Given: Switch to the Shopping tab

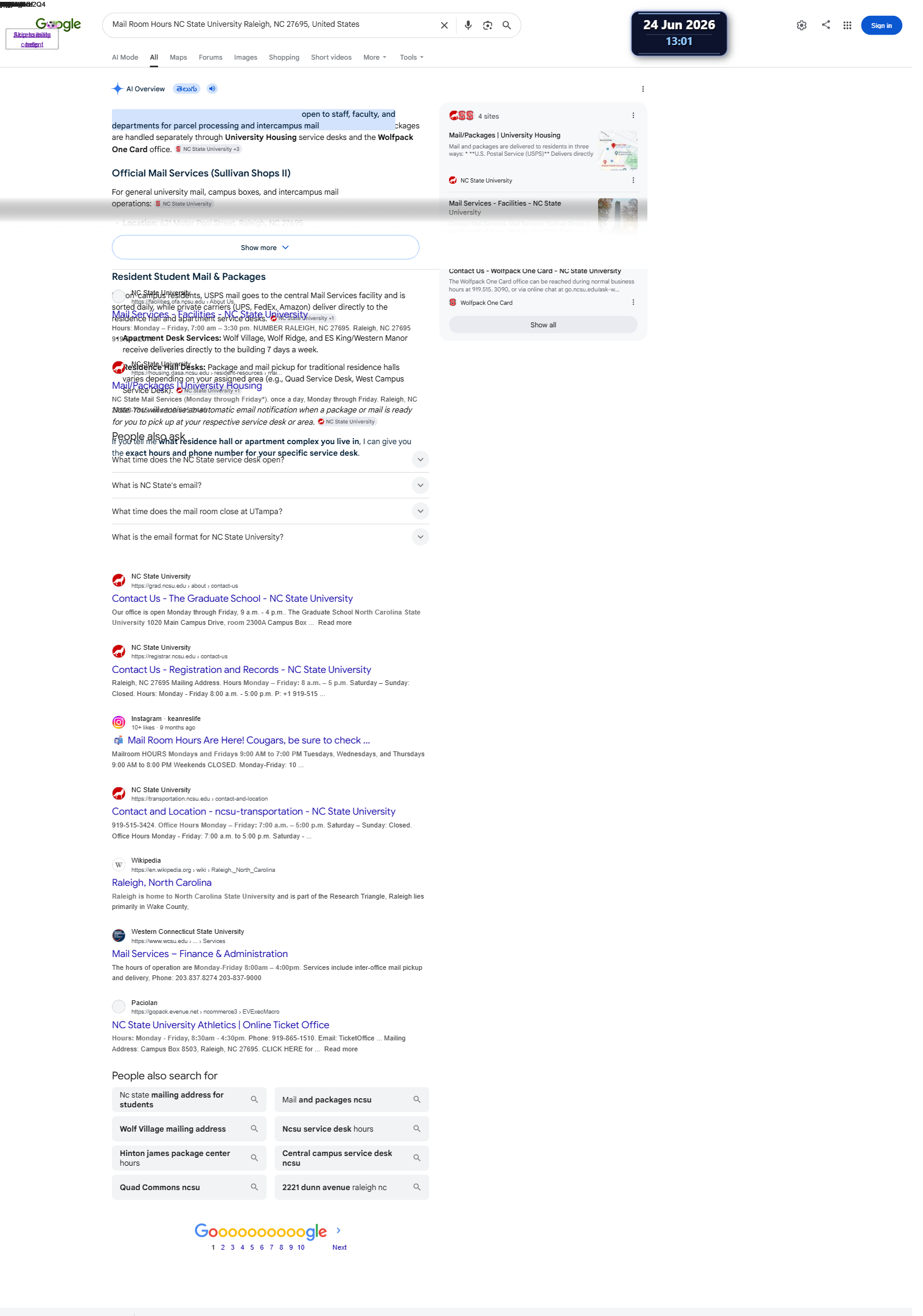Looking at the screenshot, I should click(284, 58).
